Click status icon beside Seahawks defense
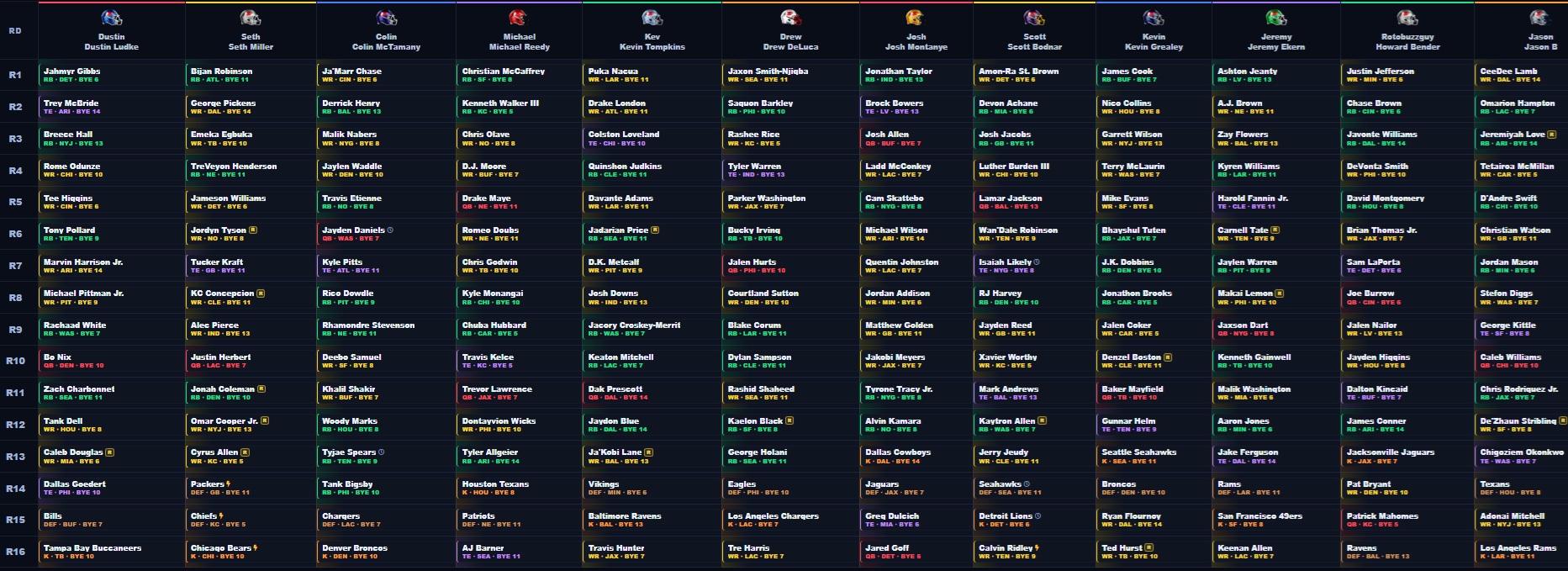Screen dimensions: 1568x571 pyautogui.click(x=1027, y=484)
